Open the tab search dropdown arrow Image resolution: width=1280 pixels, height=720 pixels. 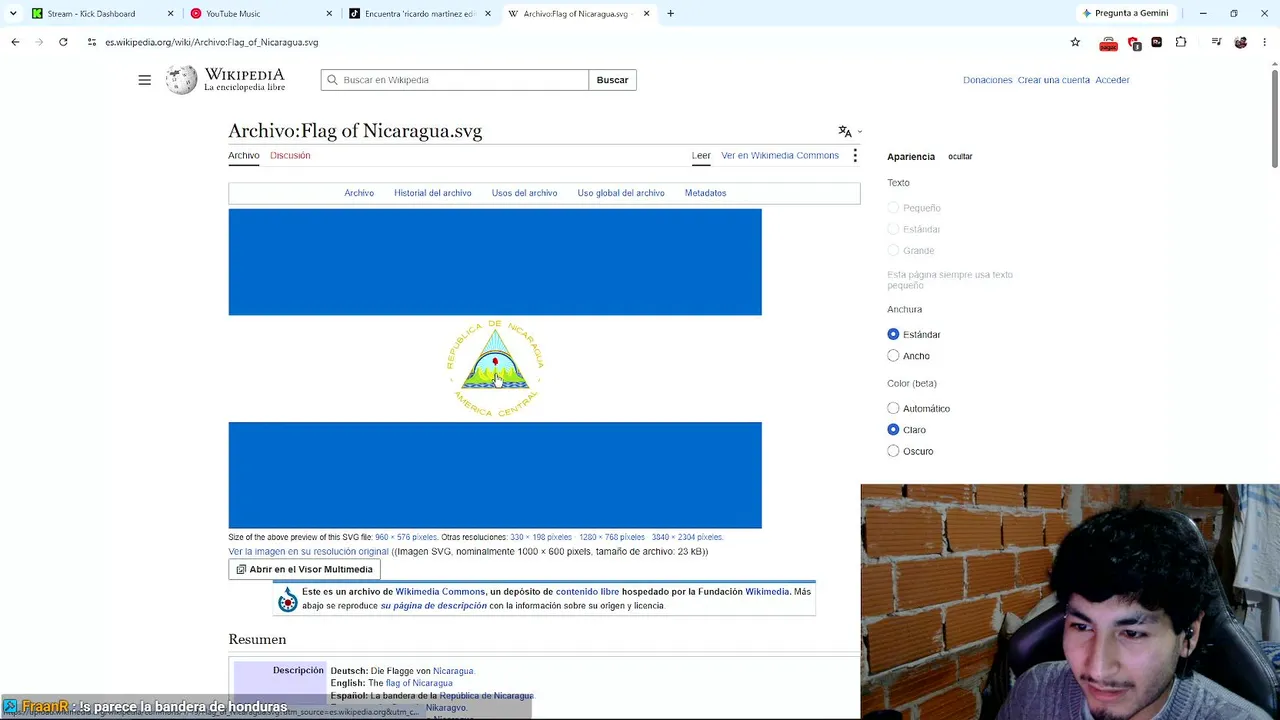click(13, 13)
